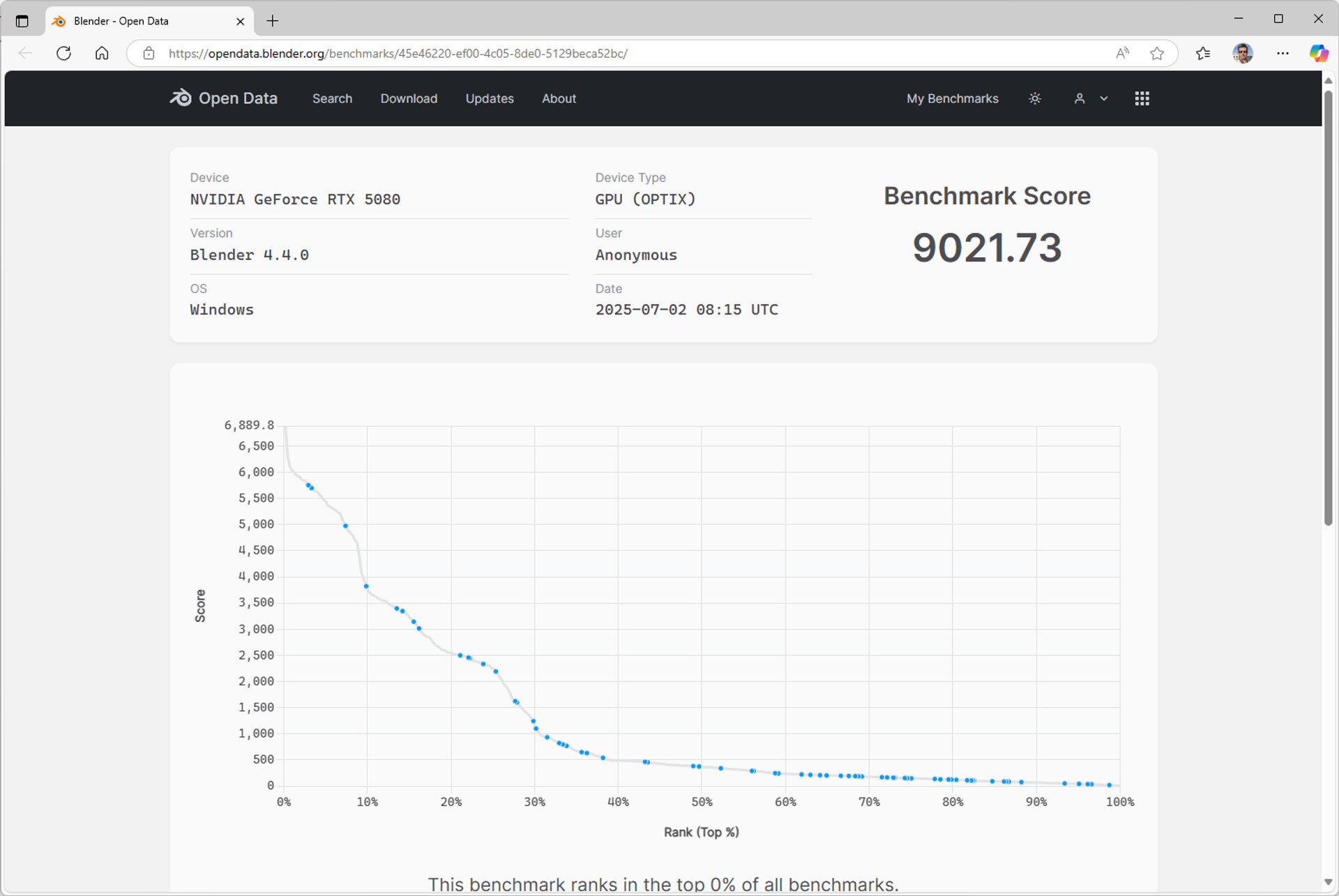This screenshot has width=1339, height=896.
Task: Maximize the browser window
Action: 1278,19
